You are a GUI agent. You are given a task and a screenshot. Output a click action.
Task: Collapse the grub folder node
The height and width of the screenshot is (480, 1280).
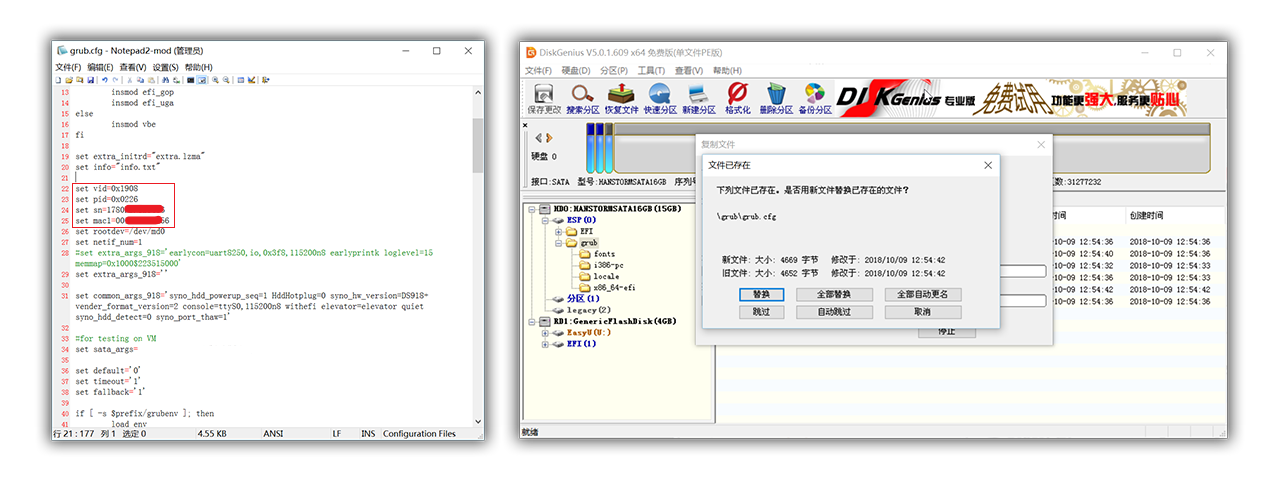pyautogui.click(x=558, y=243)
